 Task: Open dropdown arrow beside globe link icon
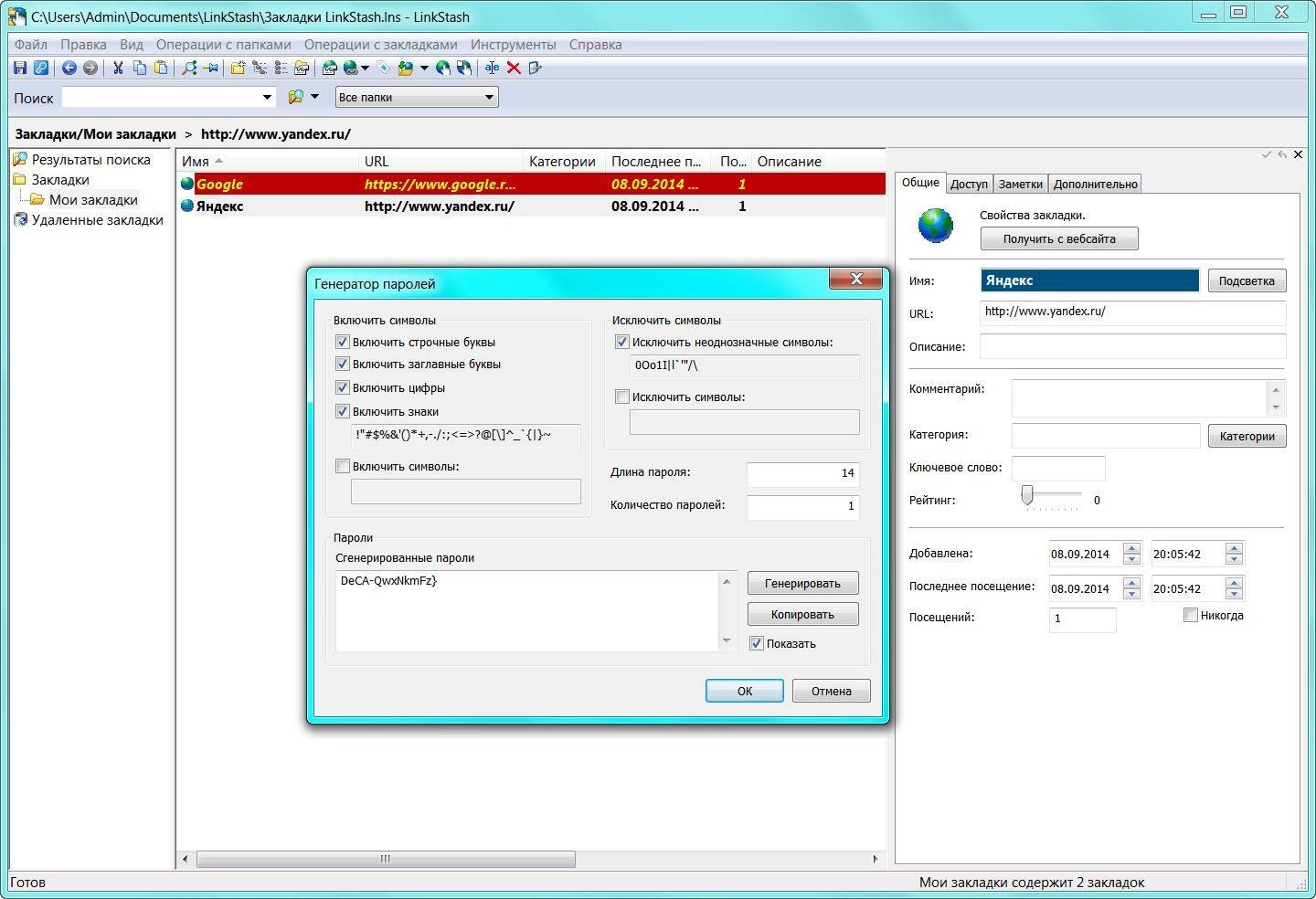click(x=365, y=68)
